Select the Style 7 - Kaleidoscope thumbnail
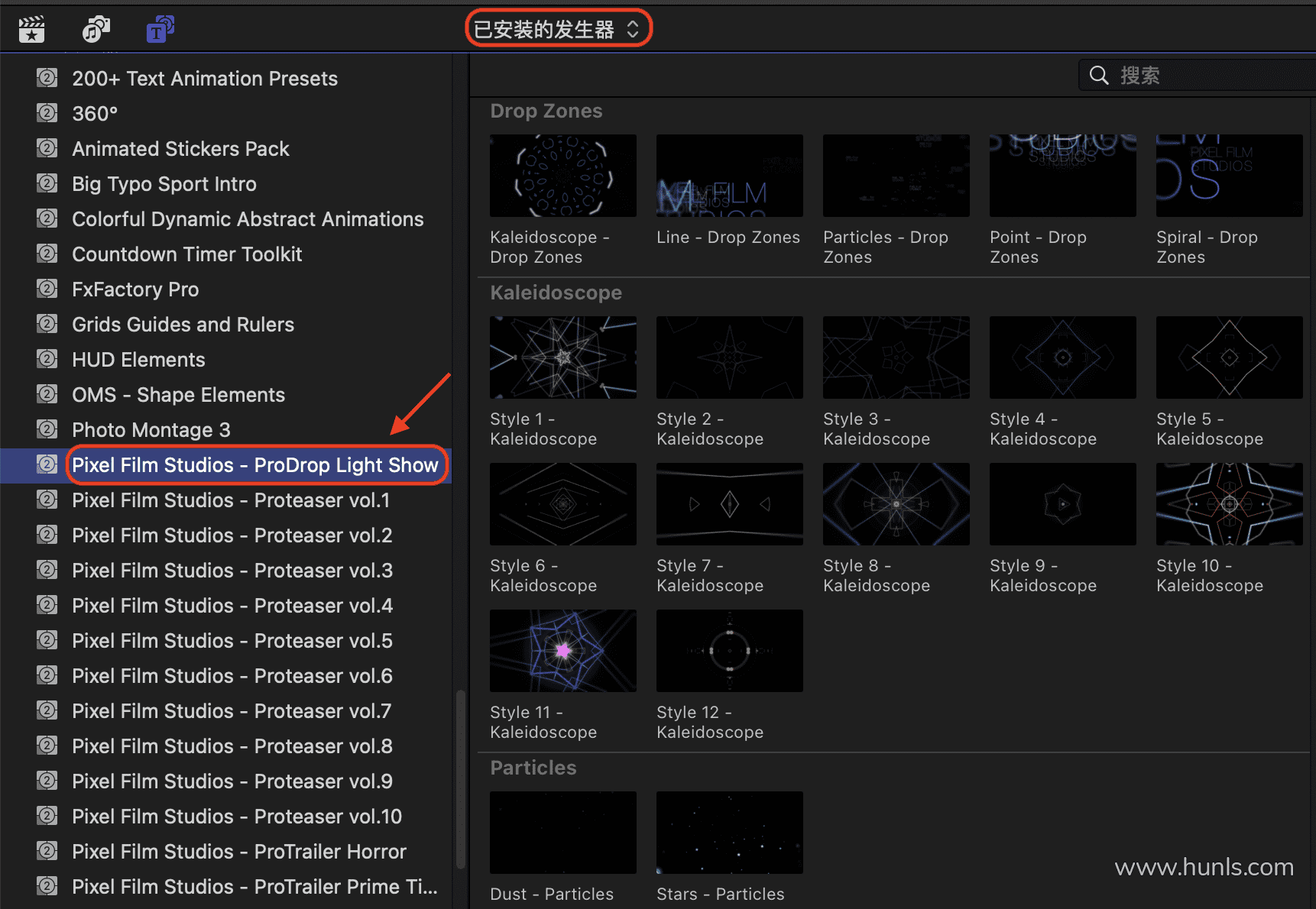This screenshot has height=909, width=1316. coord(730,504)
